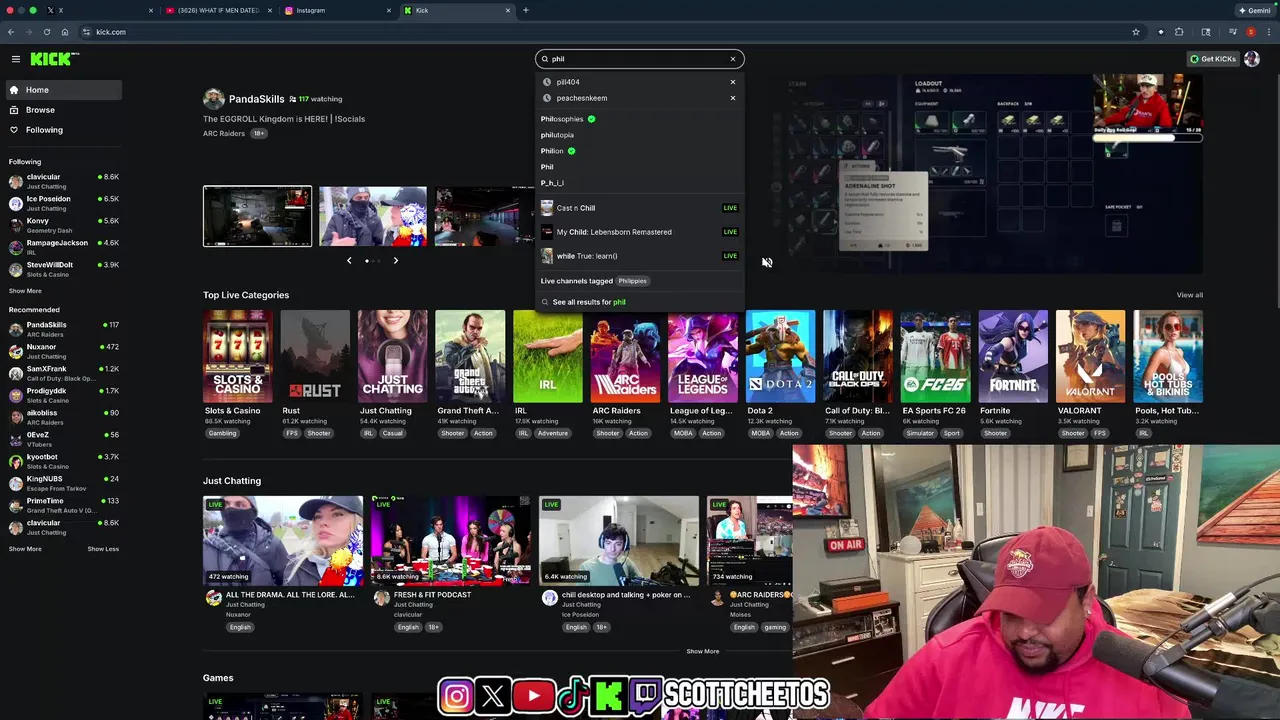Switch to X browser tab

(x=98, y=10)
